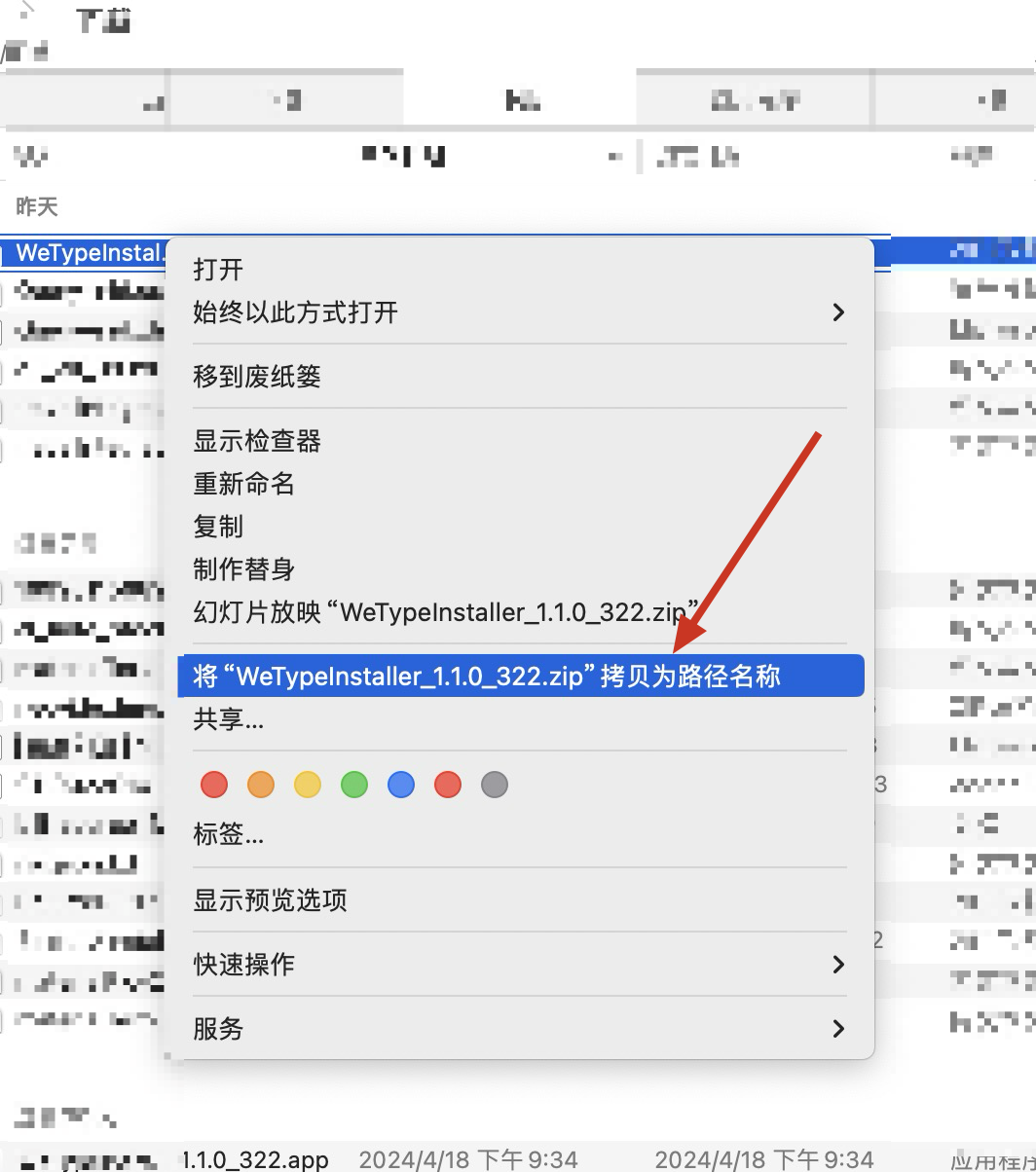Apply the gray color tag
This screenshot has height=1172, width=1036.
[494, 785]
